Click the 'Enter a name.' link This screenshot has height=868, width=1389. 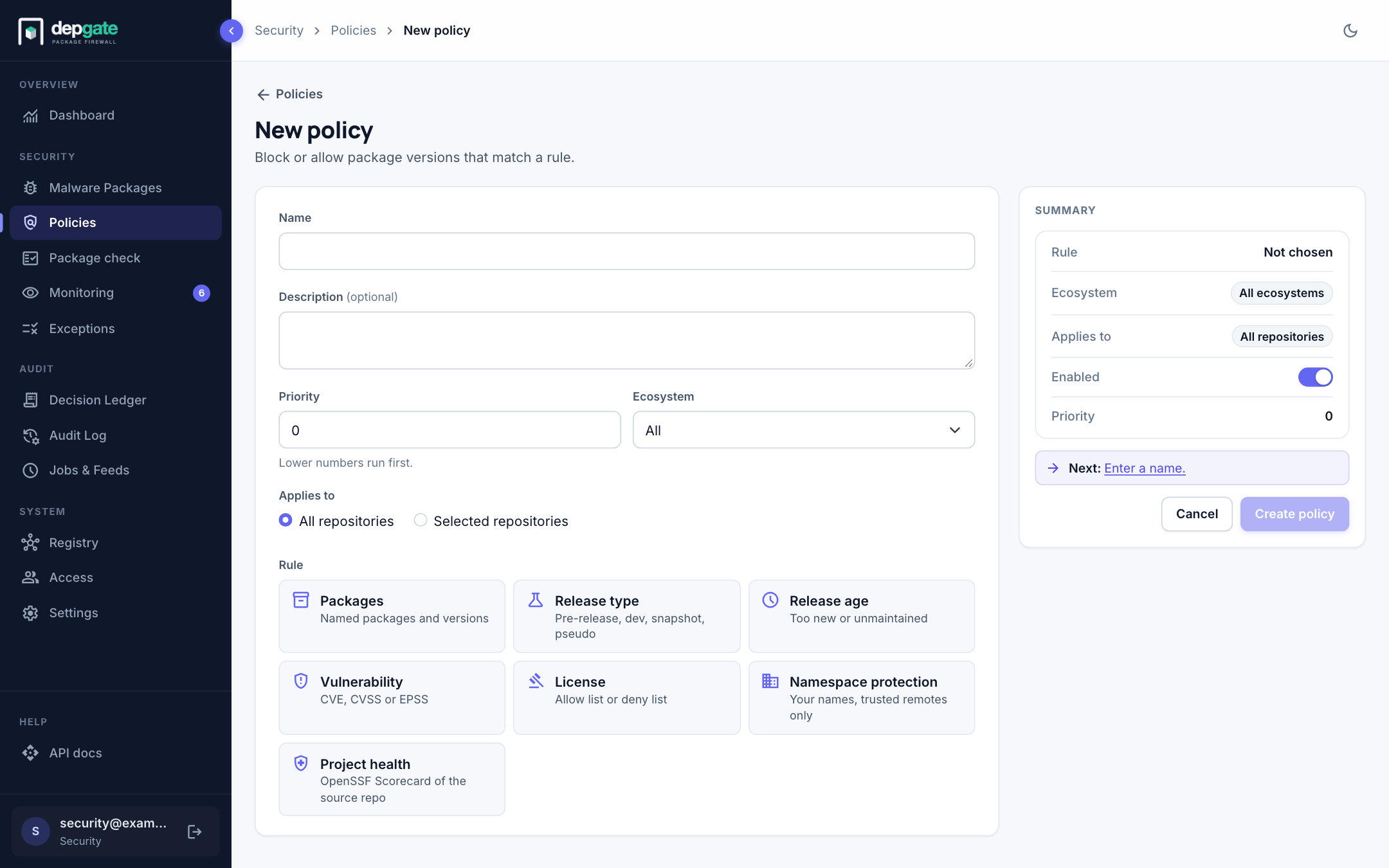point(1145,468)
